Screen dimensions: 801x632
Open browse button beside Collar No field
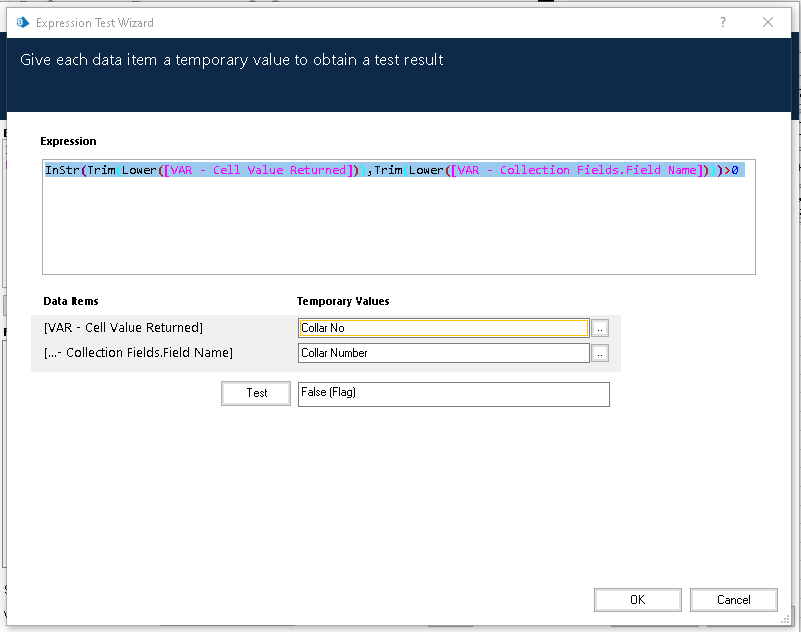(600, 328)
